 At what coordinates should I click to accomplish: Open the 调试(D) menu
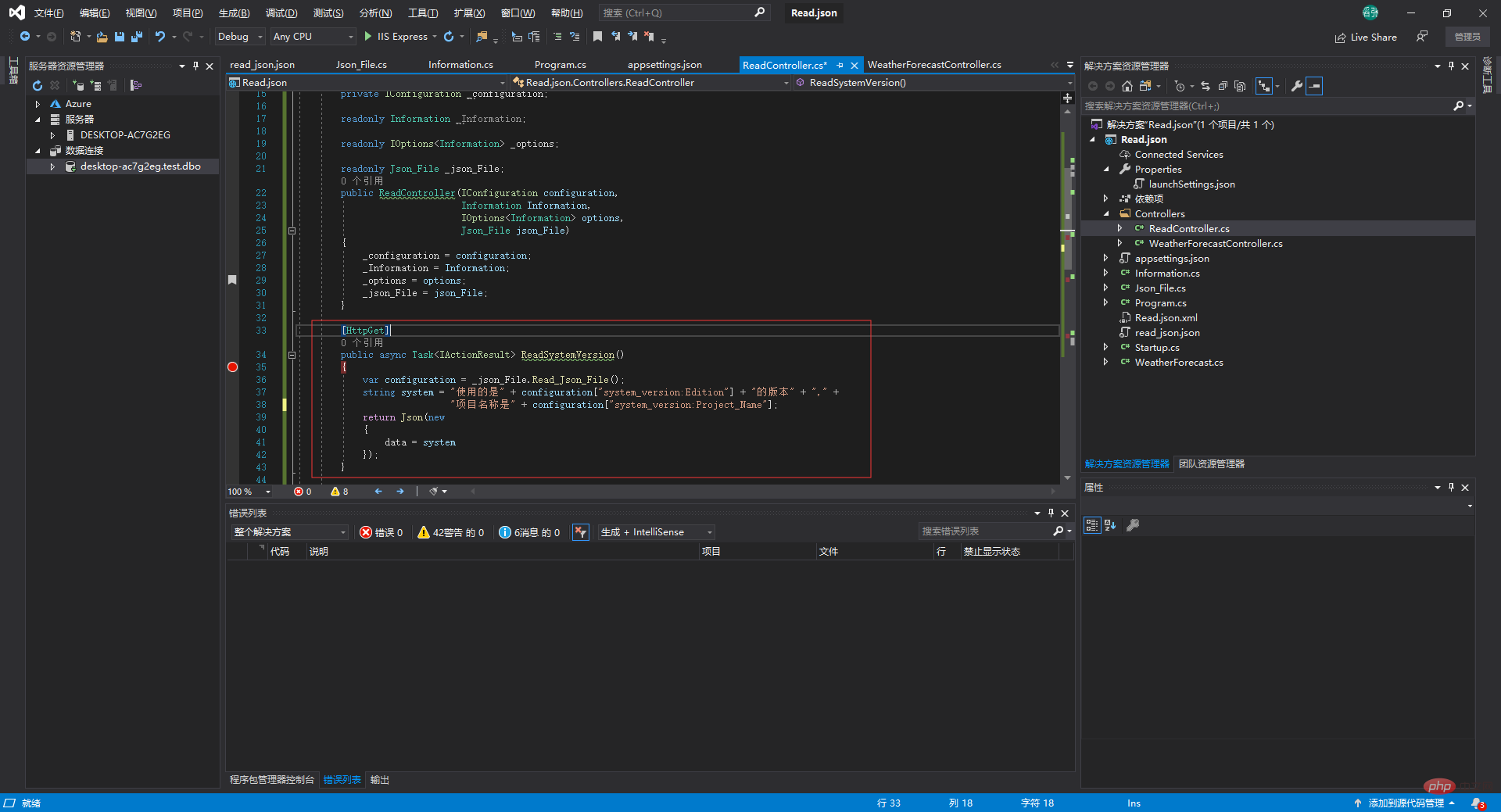[x=281, y=13]
